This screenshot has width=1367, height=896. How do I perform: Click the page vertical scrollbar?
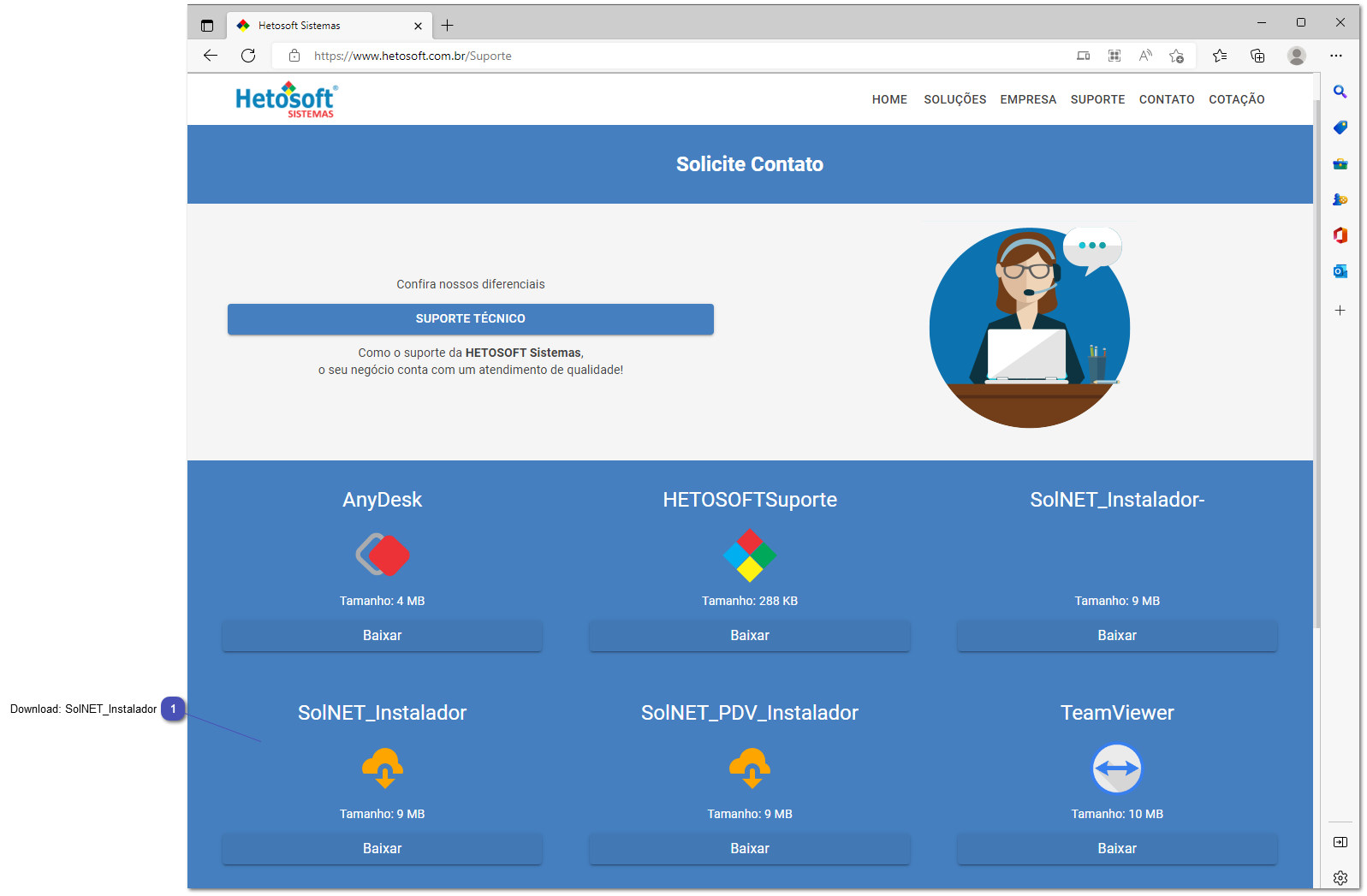tap(1317, 364)
